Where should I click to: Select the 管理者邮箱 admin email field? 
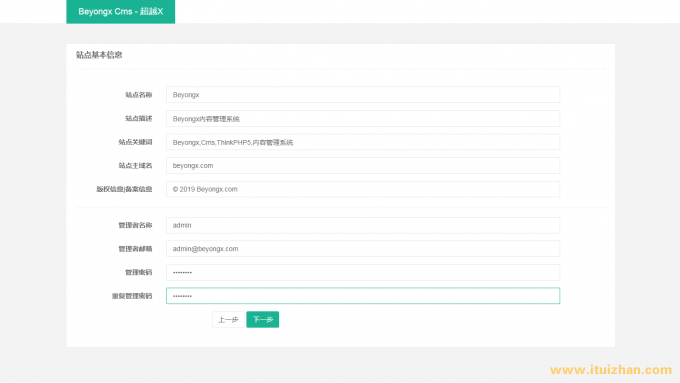coord(363,249)
